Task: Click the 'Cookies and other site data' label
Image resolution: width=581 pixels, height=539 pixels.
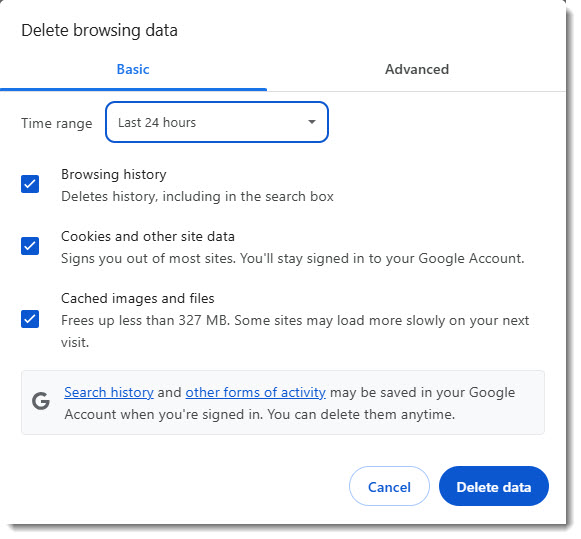Action: pos(148,236)
